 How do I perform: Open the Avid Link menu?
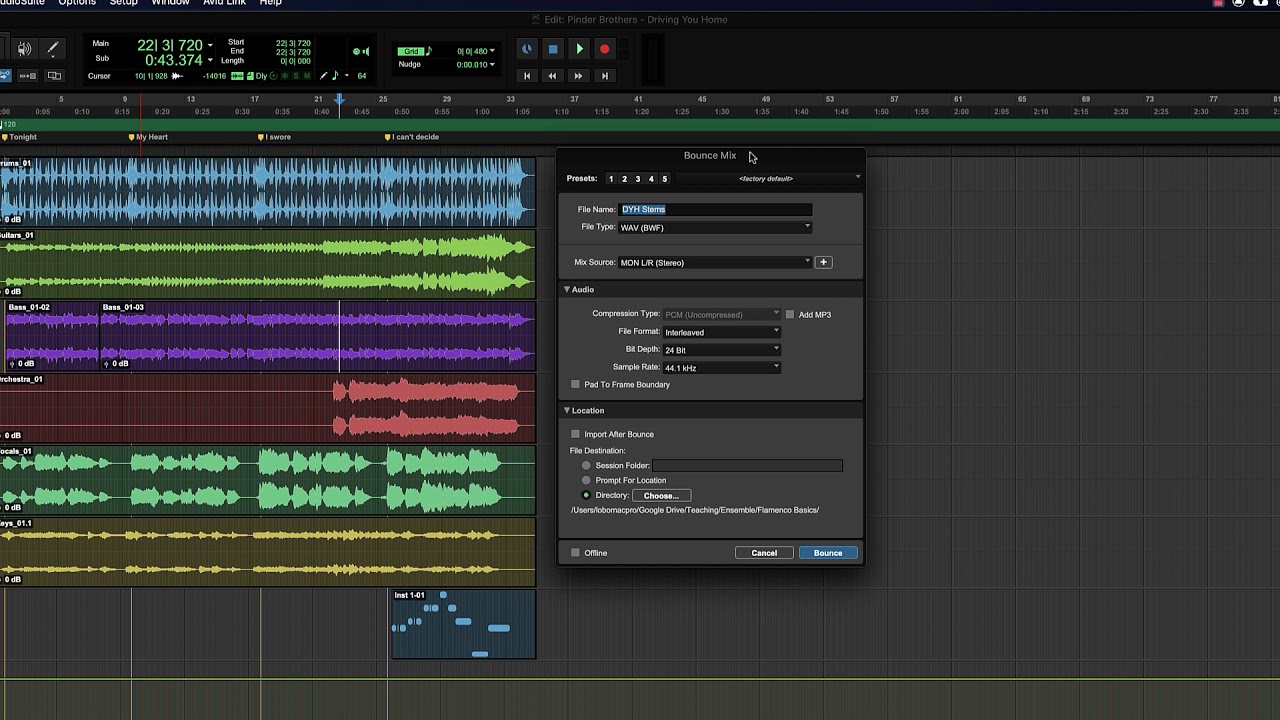[224, 3]
